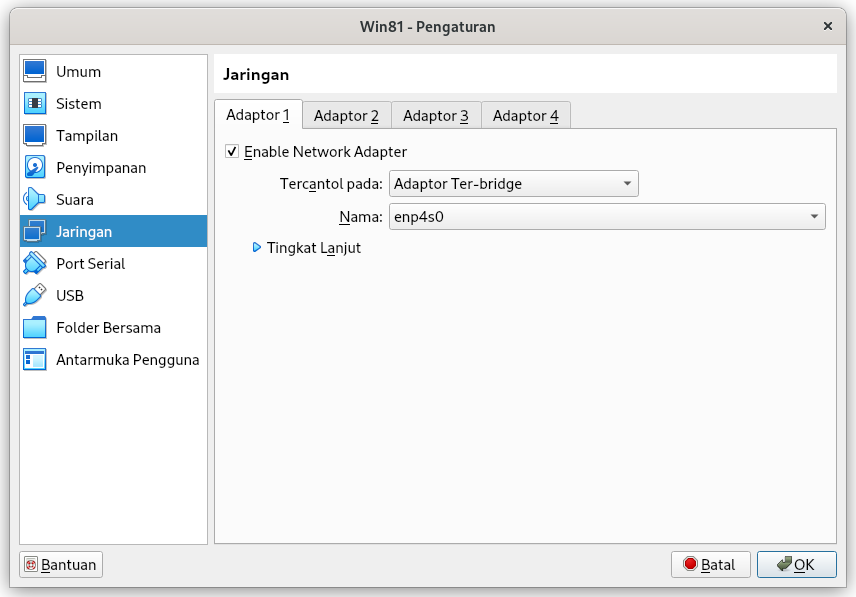Click the Jaringan network icon
Image resolution: width=856 pixels, height=597 pixels.
[35, 231]
